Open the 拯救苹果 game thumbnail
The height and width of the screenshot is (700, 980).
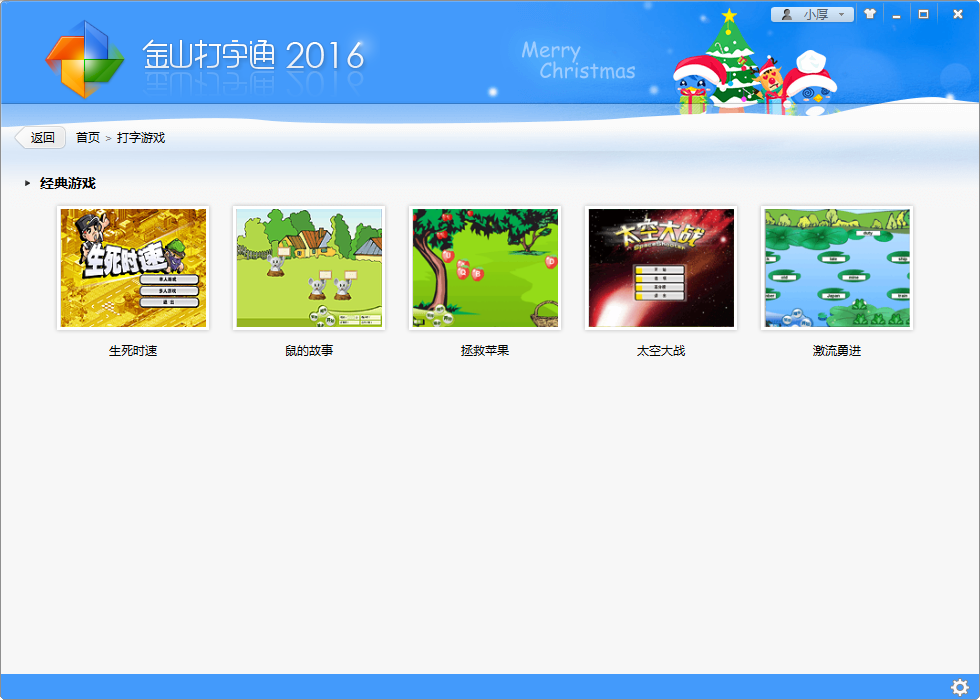pyautogui.click(x=485, y=268)
